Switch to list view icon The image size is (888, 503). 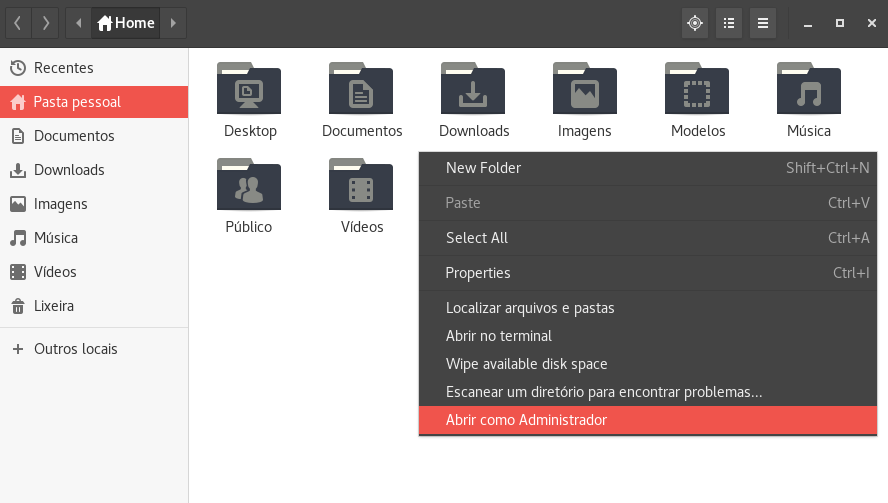click(x=729, y=23)
